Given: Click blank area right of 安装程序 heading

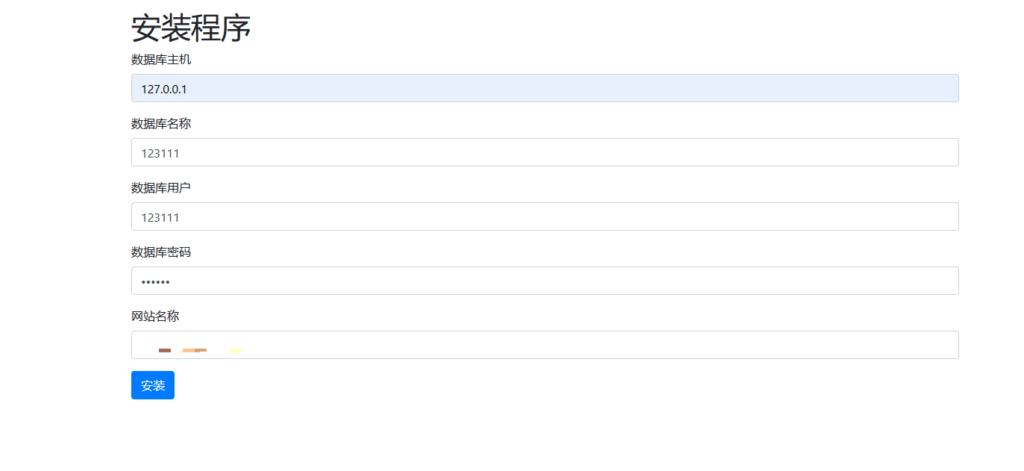Looking at the screenshot, I should [x=600, y=27].
